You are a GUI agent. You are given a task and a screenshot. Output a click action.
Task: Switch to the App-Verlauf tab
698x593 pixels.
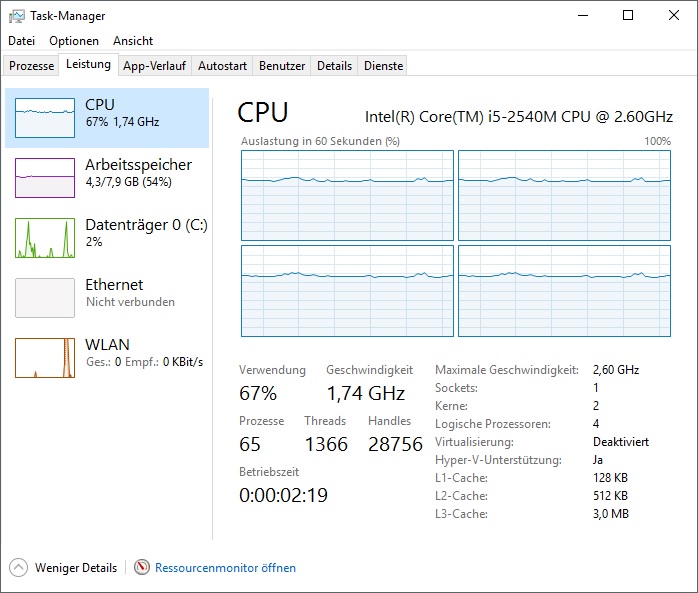pyautogui.click(x=154, y=66)
